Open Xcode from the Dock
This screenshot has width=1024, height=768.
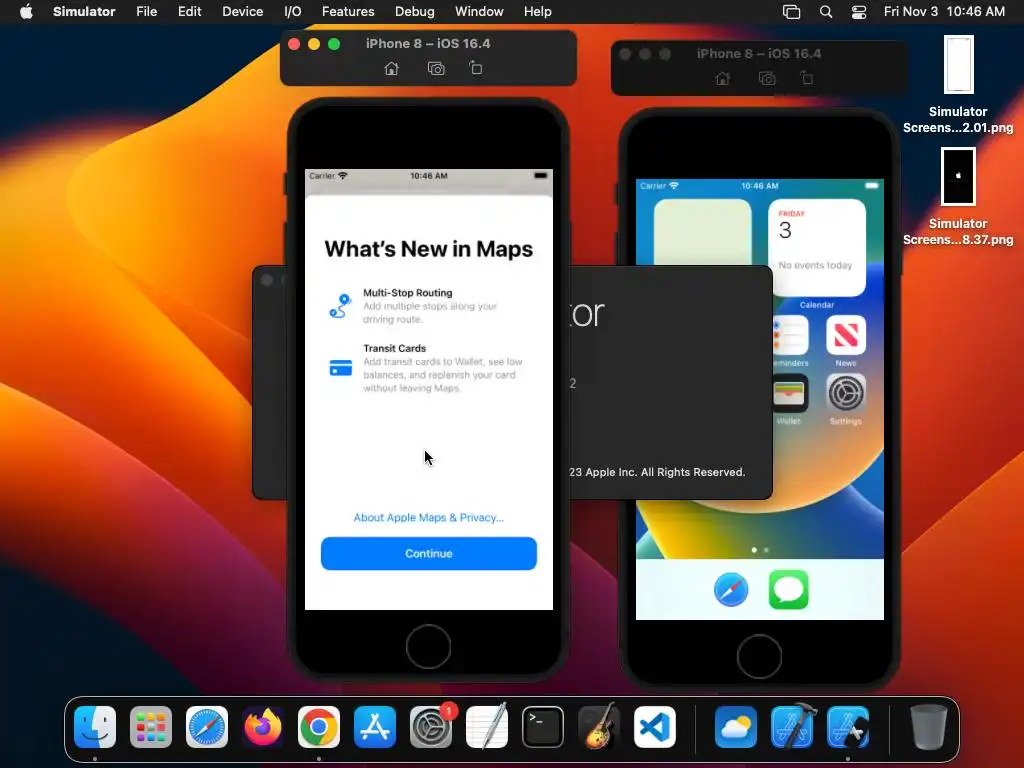(x=792, y=727)
